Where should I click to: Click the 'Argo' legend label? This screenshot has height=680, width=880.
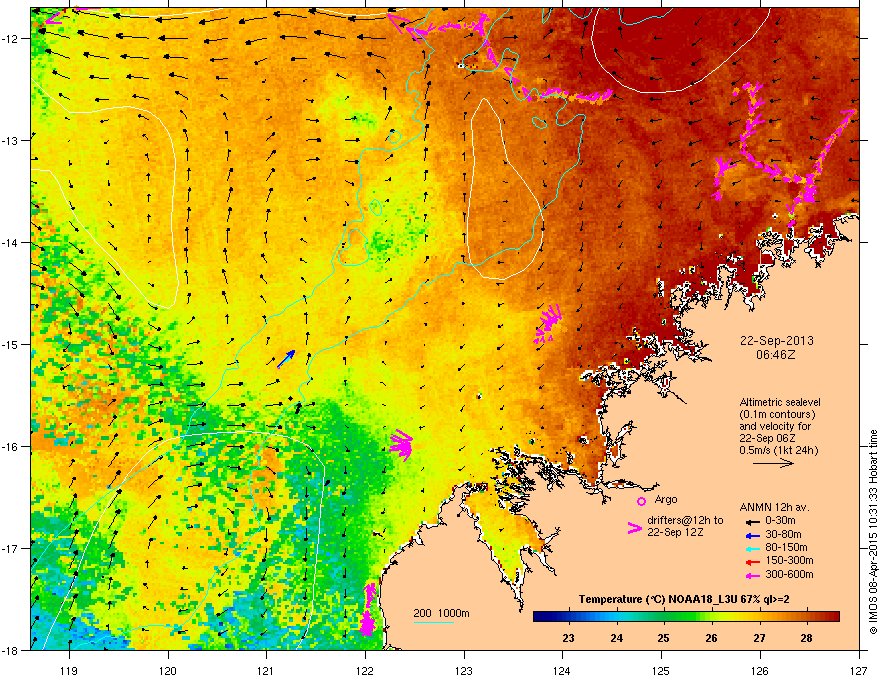(666, 499)
